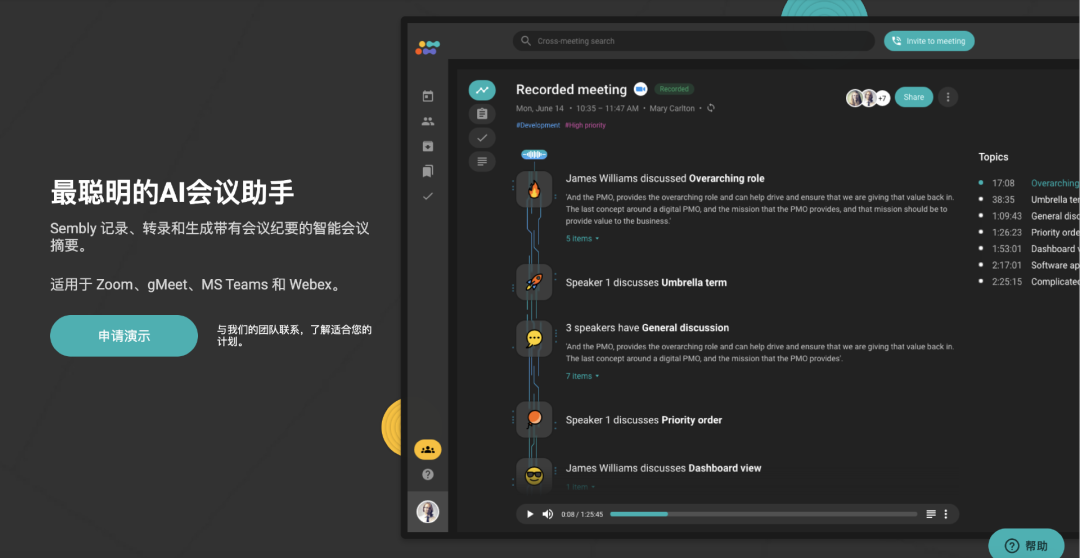Click the yellow group icon in the sidebar

tap(428, 450)
